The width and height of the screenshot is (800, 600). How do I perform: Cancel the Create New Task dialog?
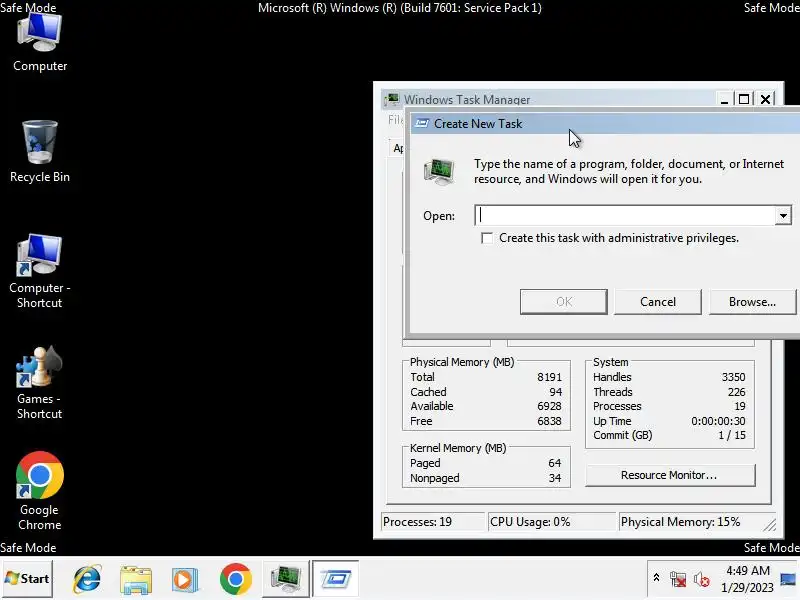click(658, 302)
